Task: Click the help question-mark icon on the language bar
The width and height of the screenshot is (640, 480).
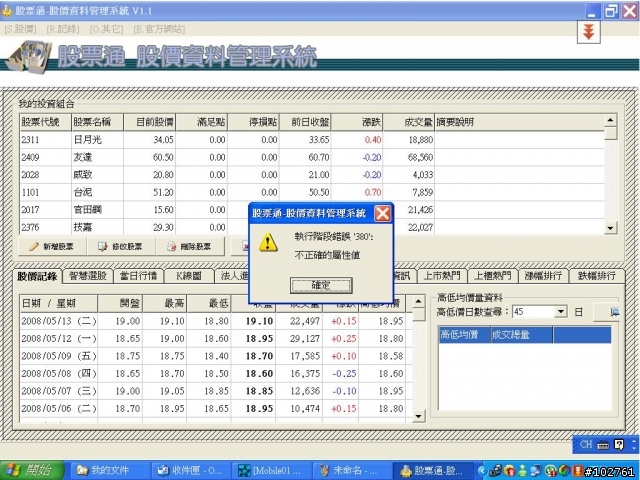Action: (x=619, y=444)
